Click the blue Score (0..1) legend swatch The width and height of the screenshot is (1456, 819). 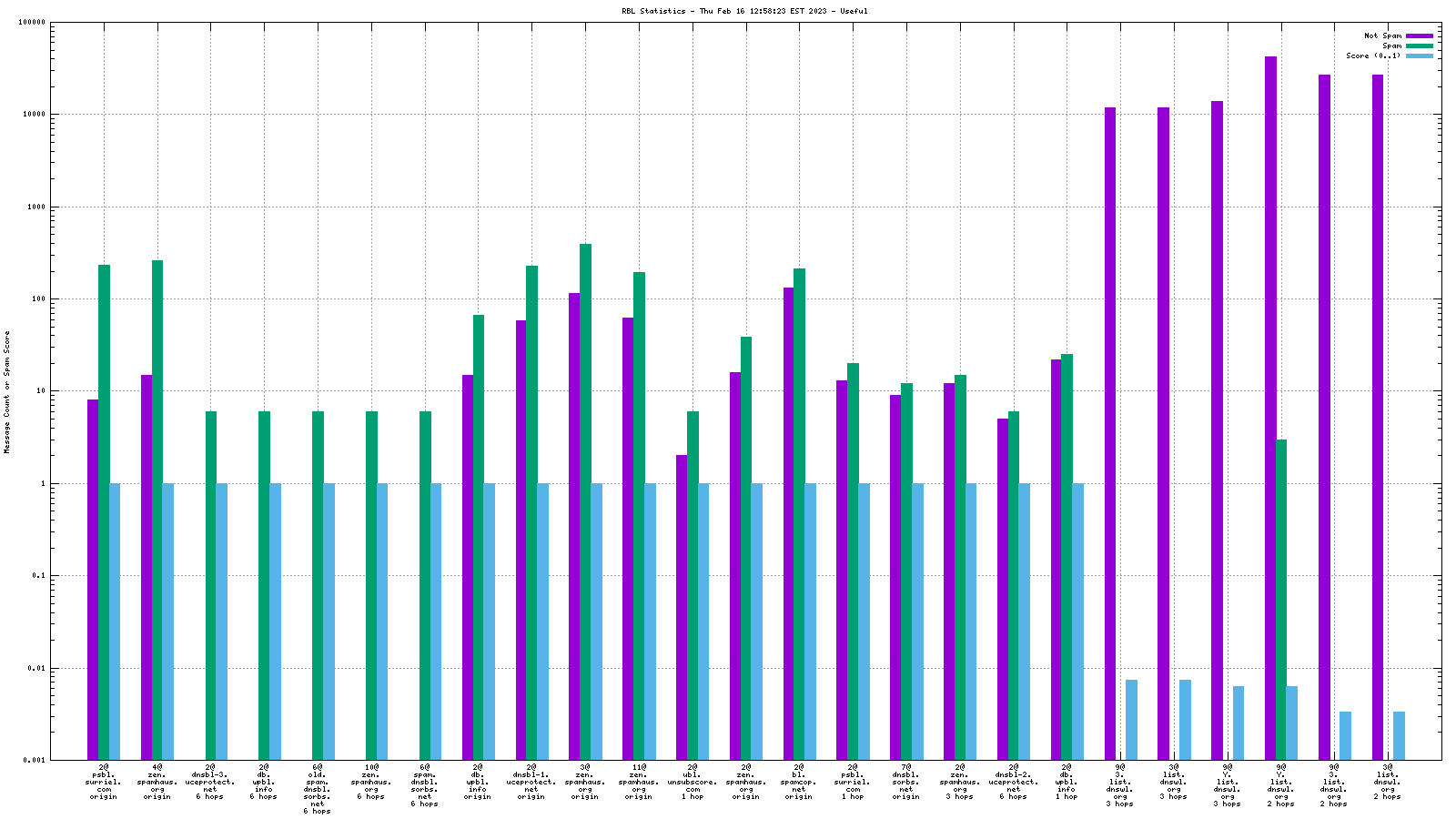[x=1419, y=56]
